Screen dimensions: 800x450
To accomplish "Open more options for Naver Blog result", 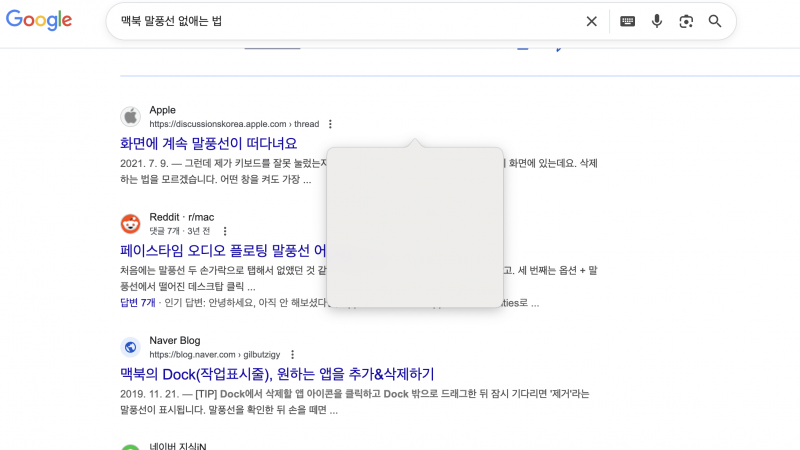I will (x=292, y=355).
